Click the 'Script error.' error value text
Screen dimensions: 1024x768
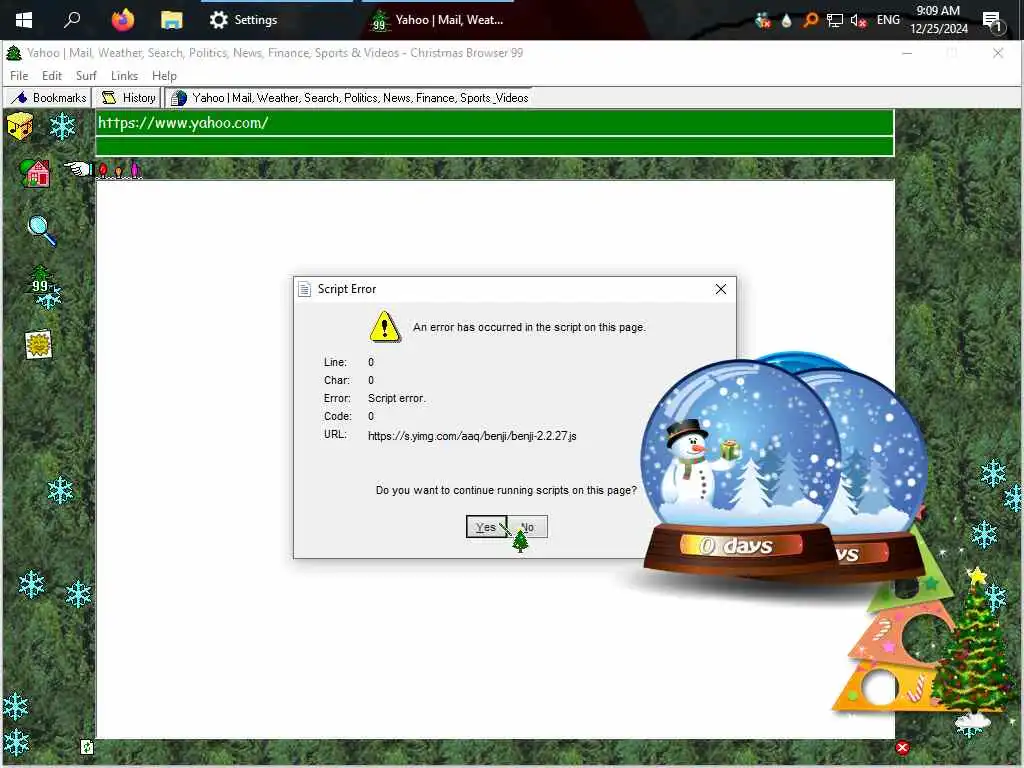tap(396, 398)
